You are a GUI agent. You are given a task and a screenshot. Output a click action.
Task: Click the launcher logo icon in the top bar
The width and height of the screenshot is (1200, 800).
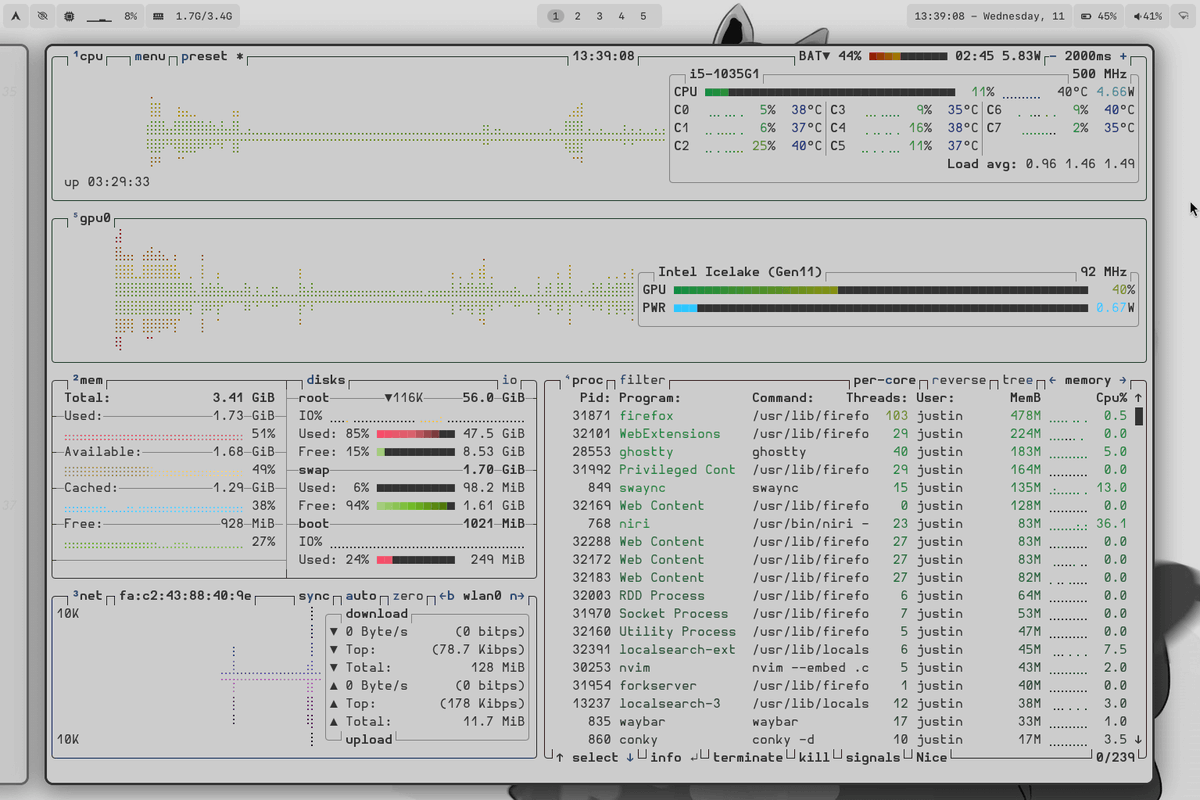coord(16,16)
